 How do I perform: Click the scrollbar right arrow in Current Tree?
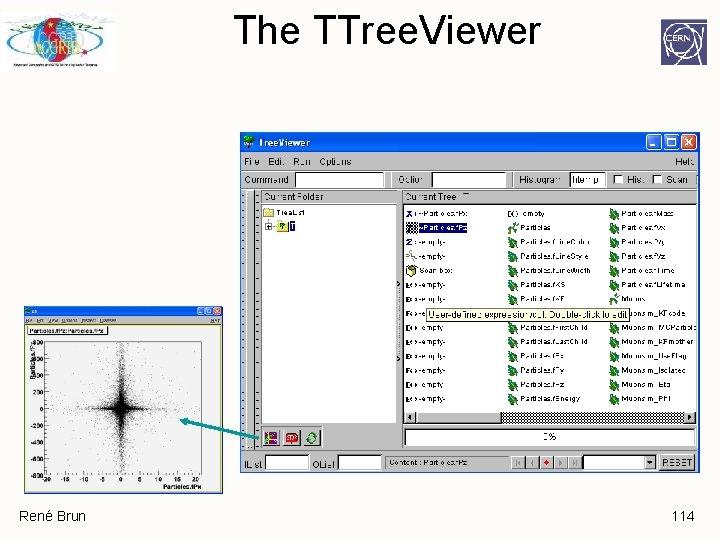689,417
